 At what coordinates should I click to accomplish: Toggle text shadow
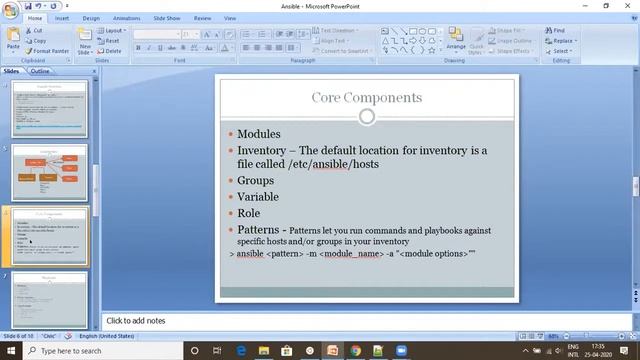pos(183,48)
